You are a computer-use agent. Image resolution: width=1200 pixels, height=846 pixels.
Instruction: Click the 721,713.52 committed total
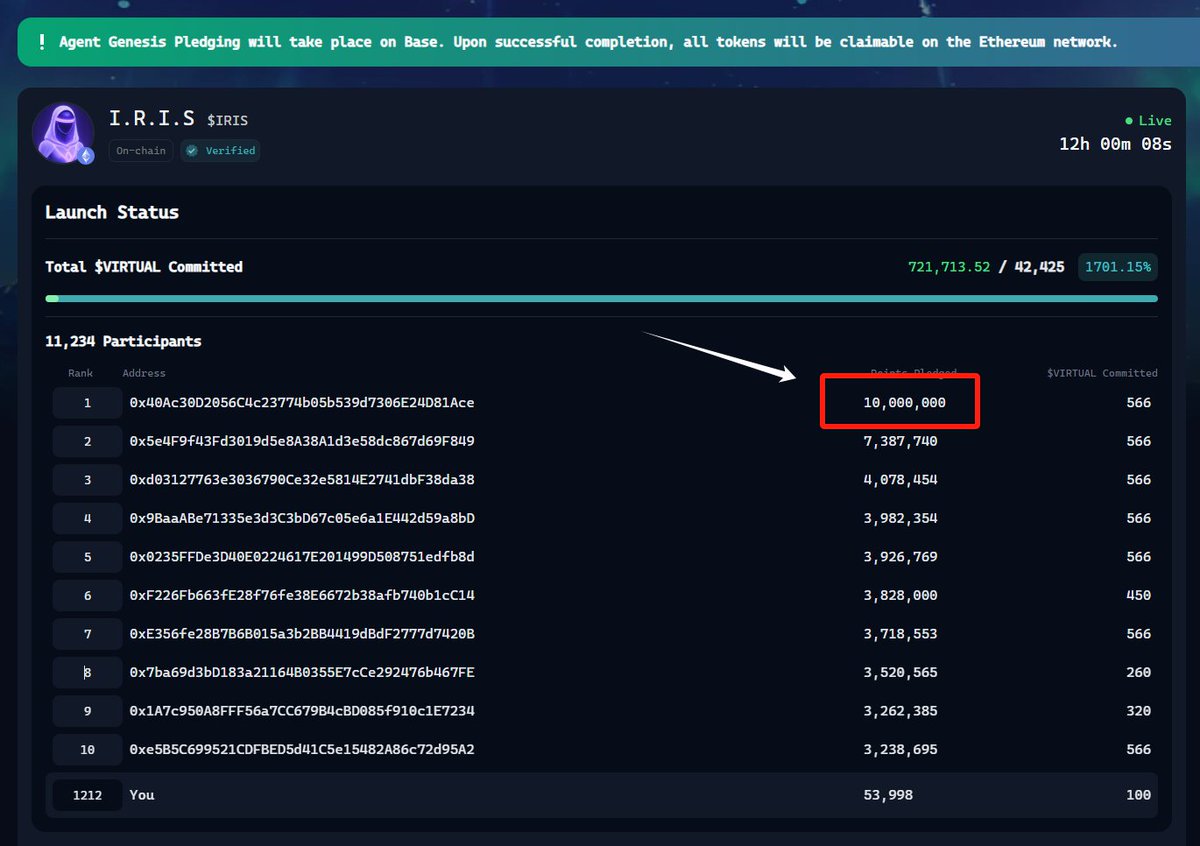coord(949,267)
